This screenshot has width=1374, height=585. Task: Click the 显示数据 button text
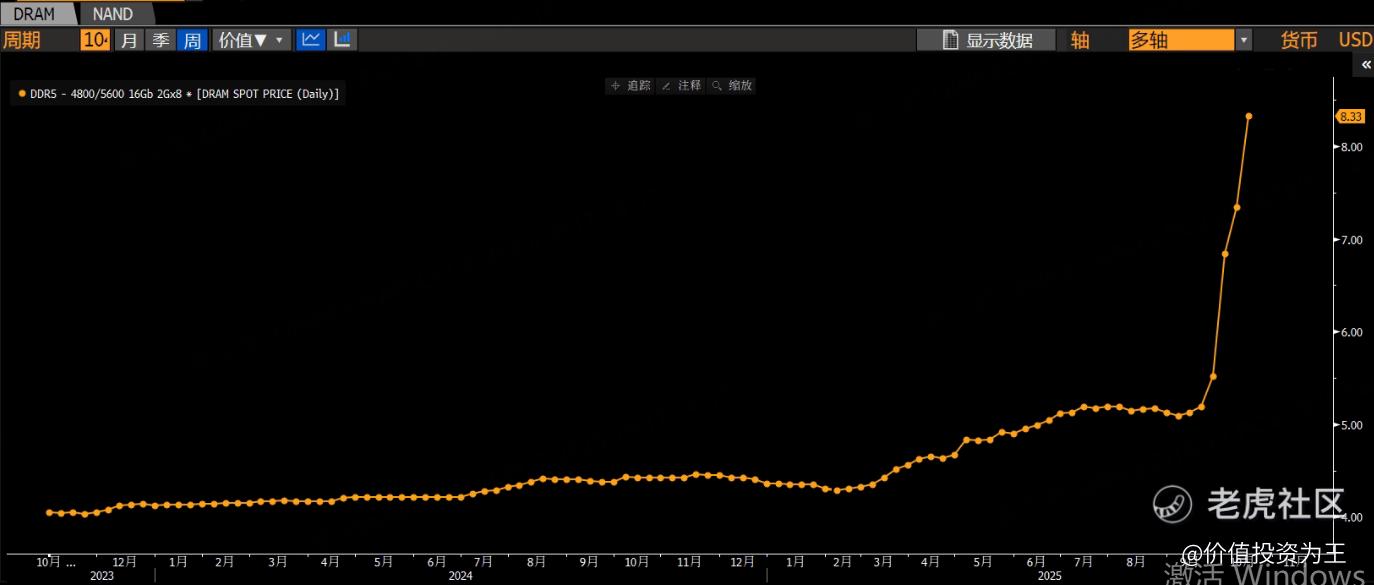999,40
